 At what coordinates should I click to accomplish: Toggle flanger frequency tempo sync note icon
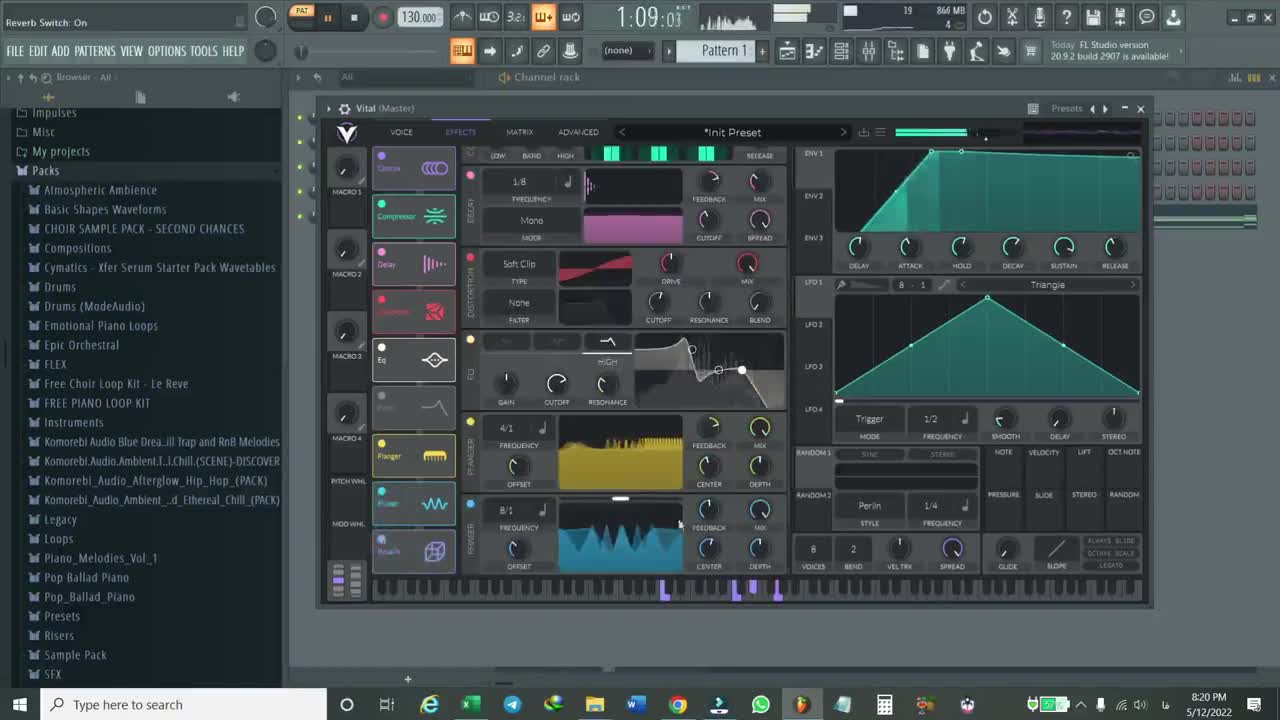coord(543,428)
